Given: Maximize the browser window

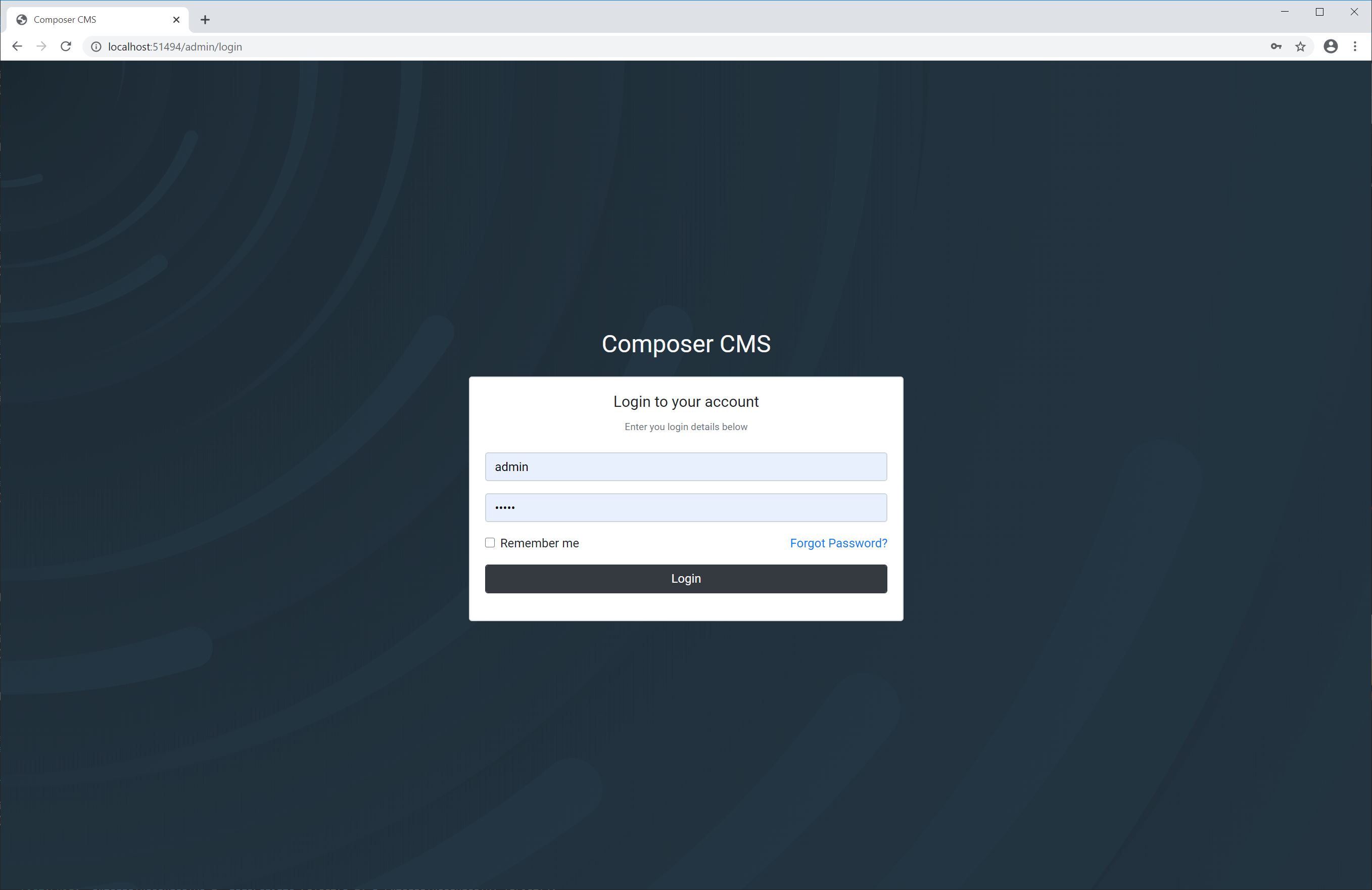Looking at the screenshot, I should (x=1319, y=12).
